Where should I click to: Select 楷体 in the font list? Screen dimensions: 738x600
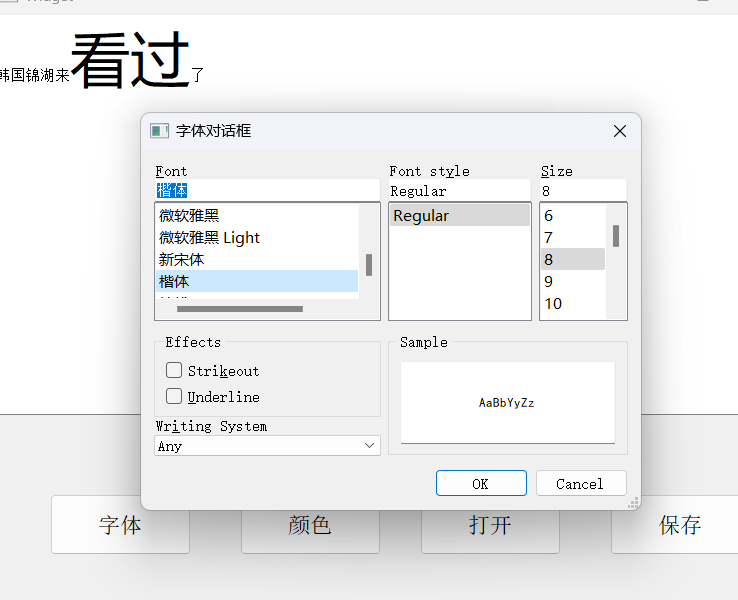174,281
